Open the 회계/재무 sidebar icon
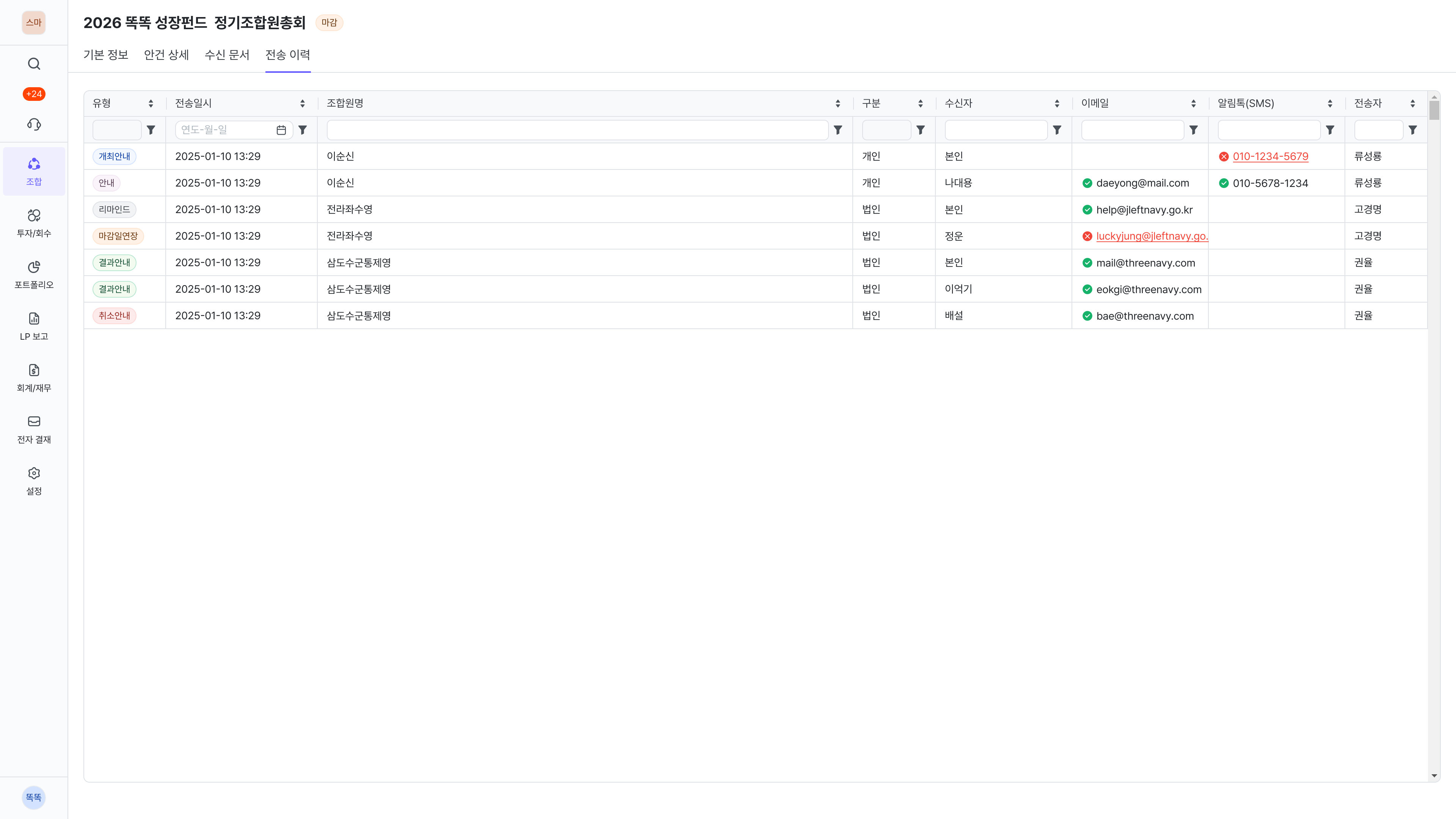 click(34, 378)
